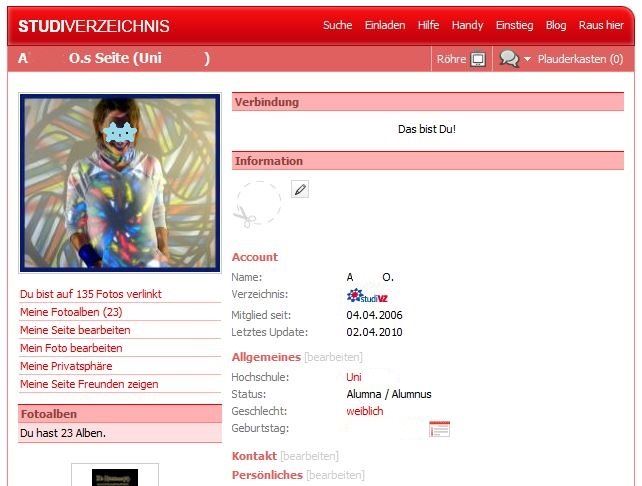Click the scissors placeholder image under Information
The height and width of the screenshot is (486, 642).
(257, 204)
